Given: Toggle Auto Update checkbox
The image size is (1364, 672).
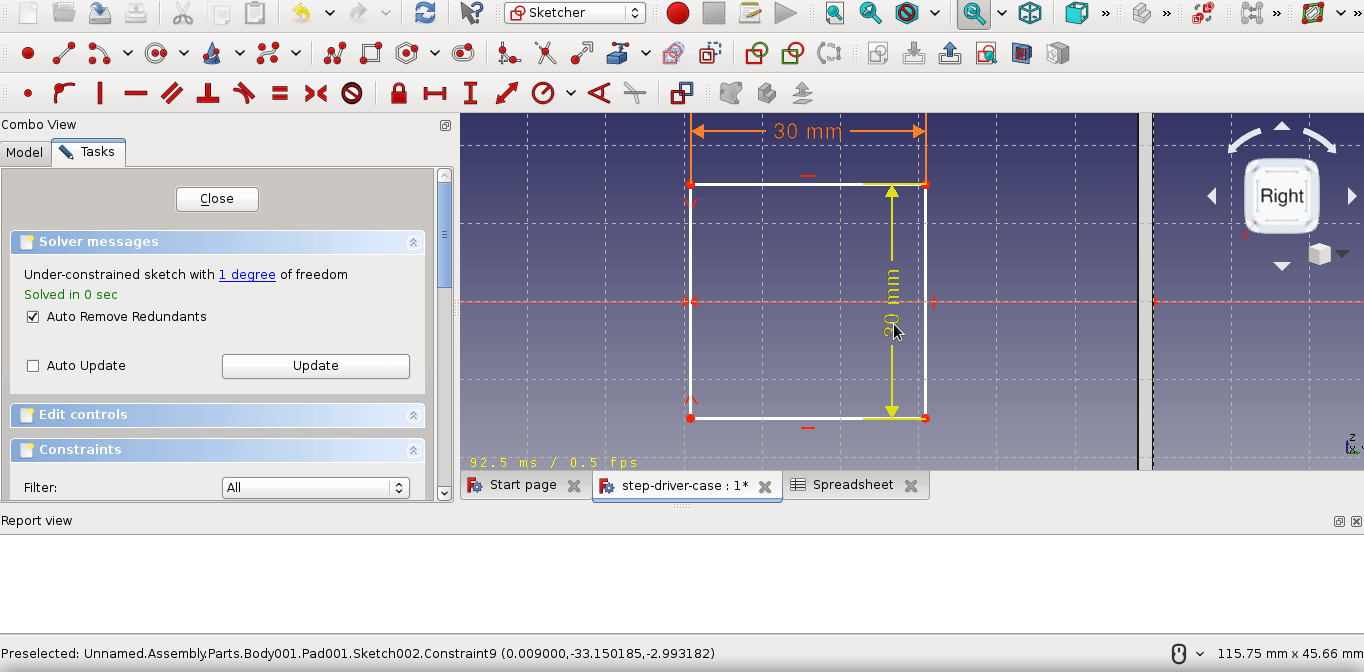Looking at the screenshot, I should (x=33, y=365).
